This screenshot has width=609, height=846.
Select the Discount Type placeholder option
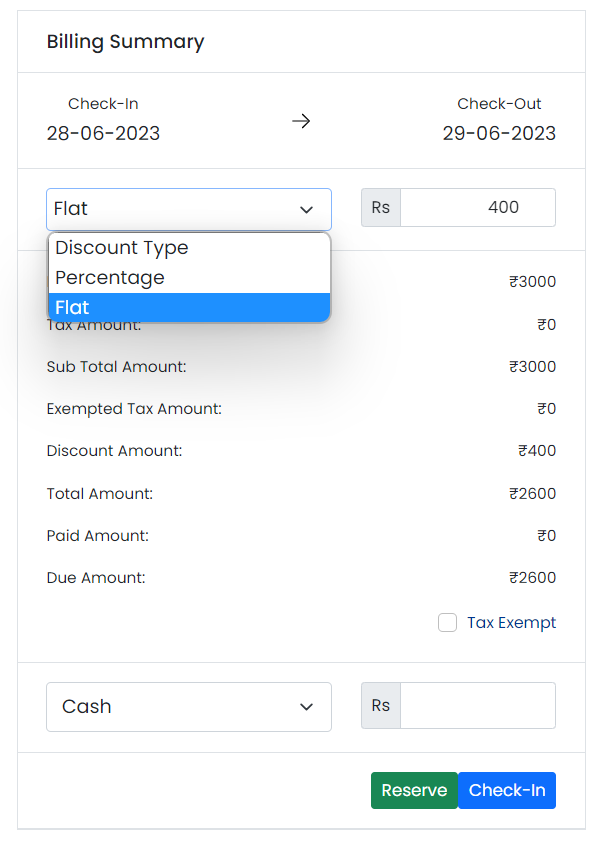pyautogui.click(x=122, y=248)
